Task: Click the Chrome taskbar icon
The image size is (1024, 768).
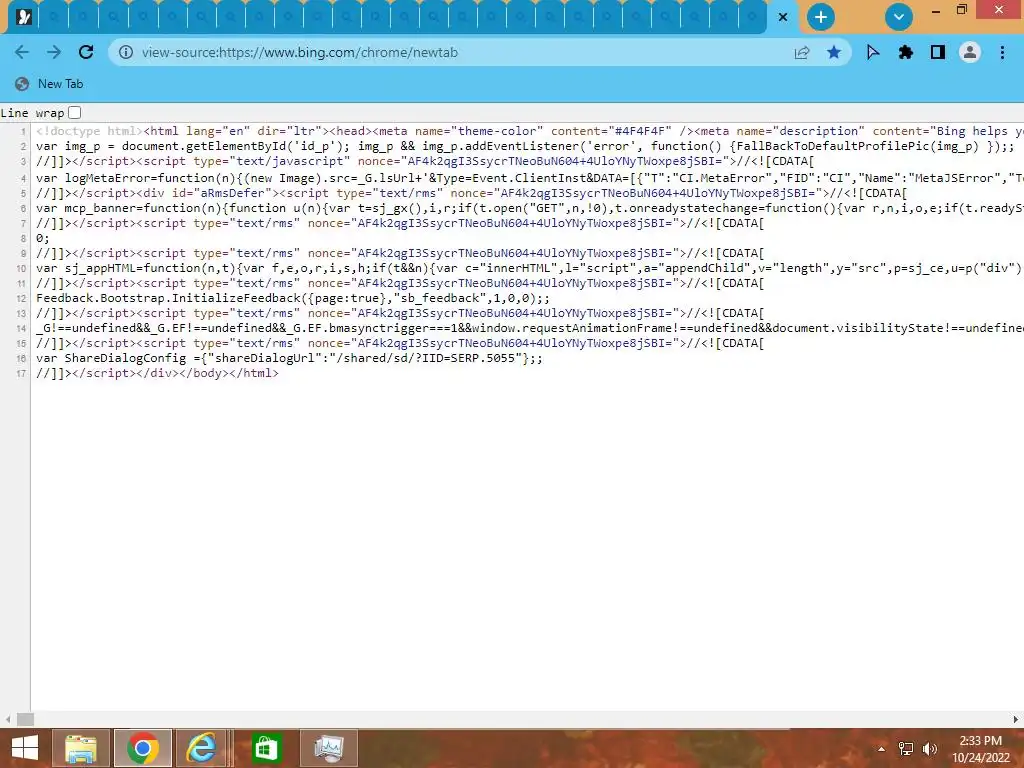Action: coord(143,748)
